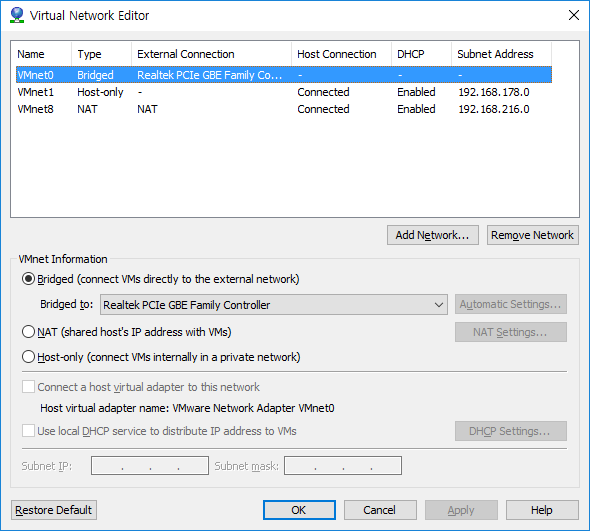Image resolution: width=590 pixels, height=531 pixels.
Task: Confirm with the OK button
Action: (x=299, y=510)
